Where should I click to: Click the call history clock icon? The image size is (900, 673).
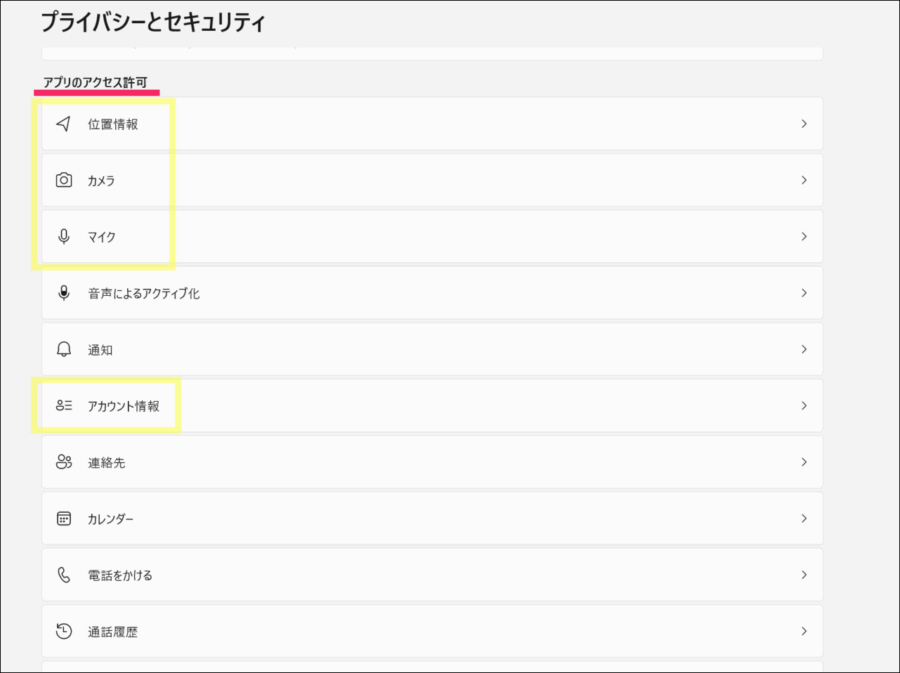tap(64, 631)
